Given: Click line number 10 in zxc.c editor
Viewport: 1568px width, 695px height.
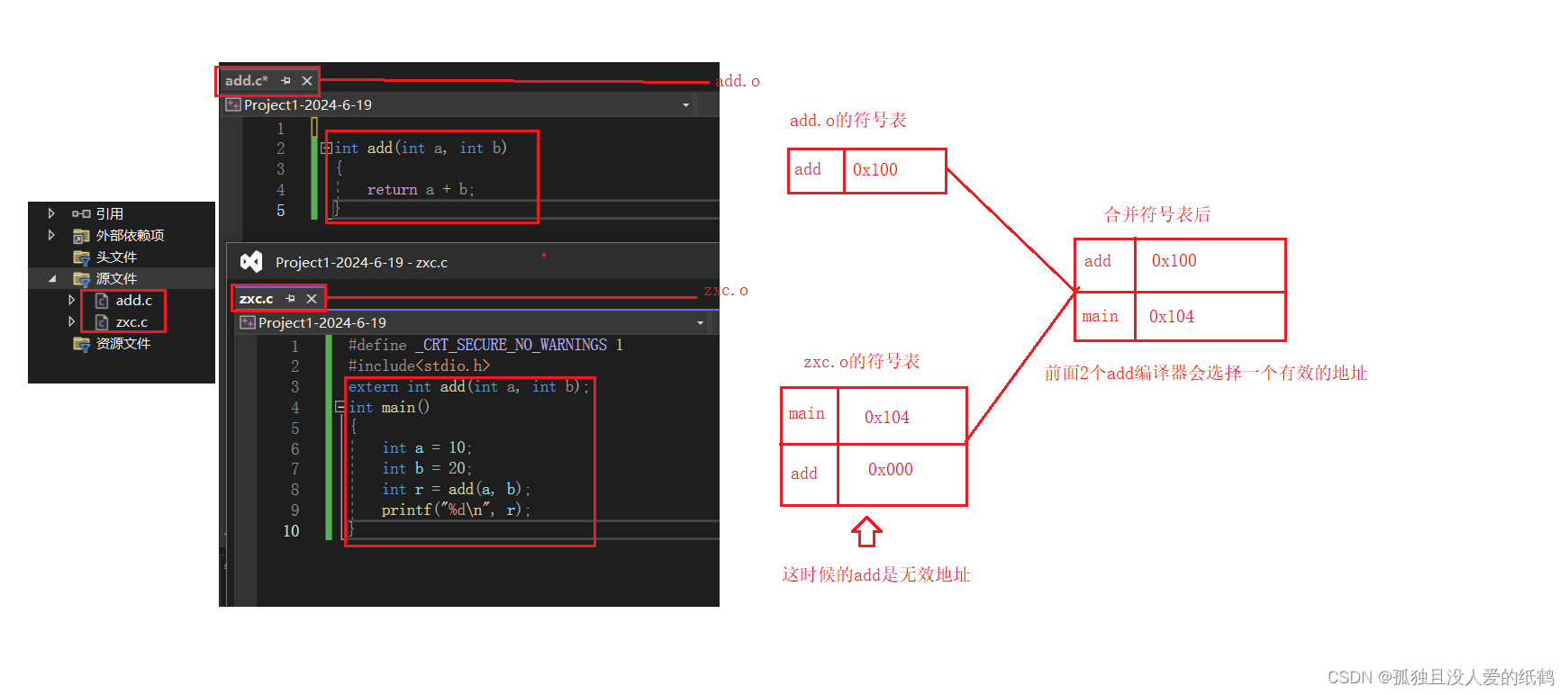Looking at the screenshot, I should tap(291, 531).
